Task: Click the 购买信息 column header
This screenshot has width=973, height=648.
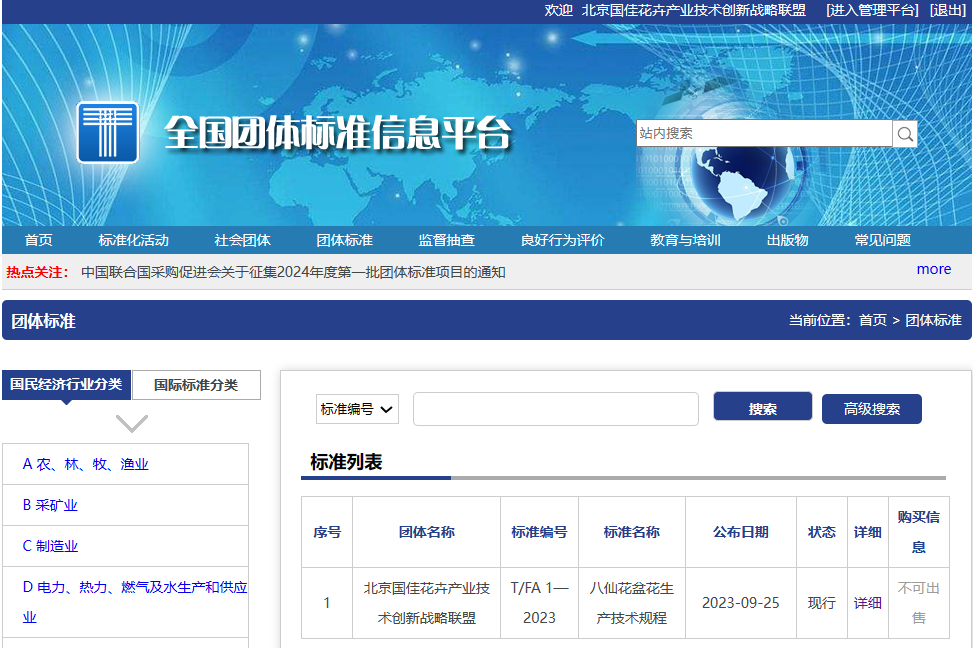Action: pos(919,532)
